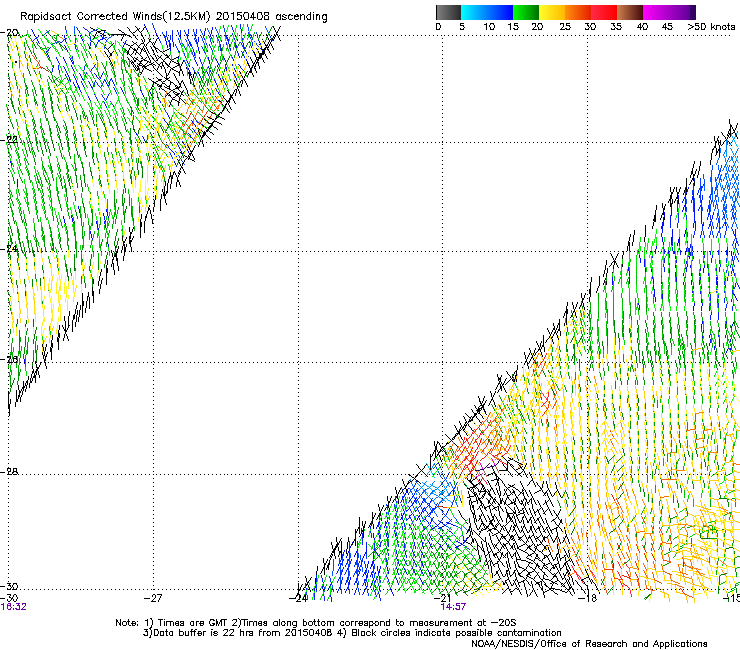Click the dark purple 45-50 knots legend segment

click(682, 12)
